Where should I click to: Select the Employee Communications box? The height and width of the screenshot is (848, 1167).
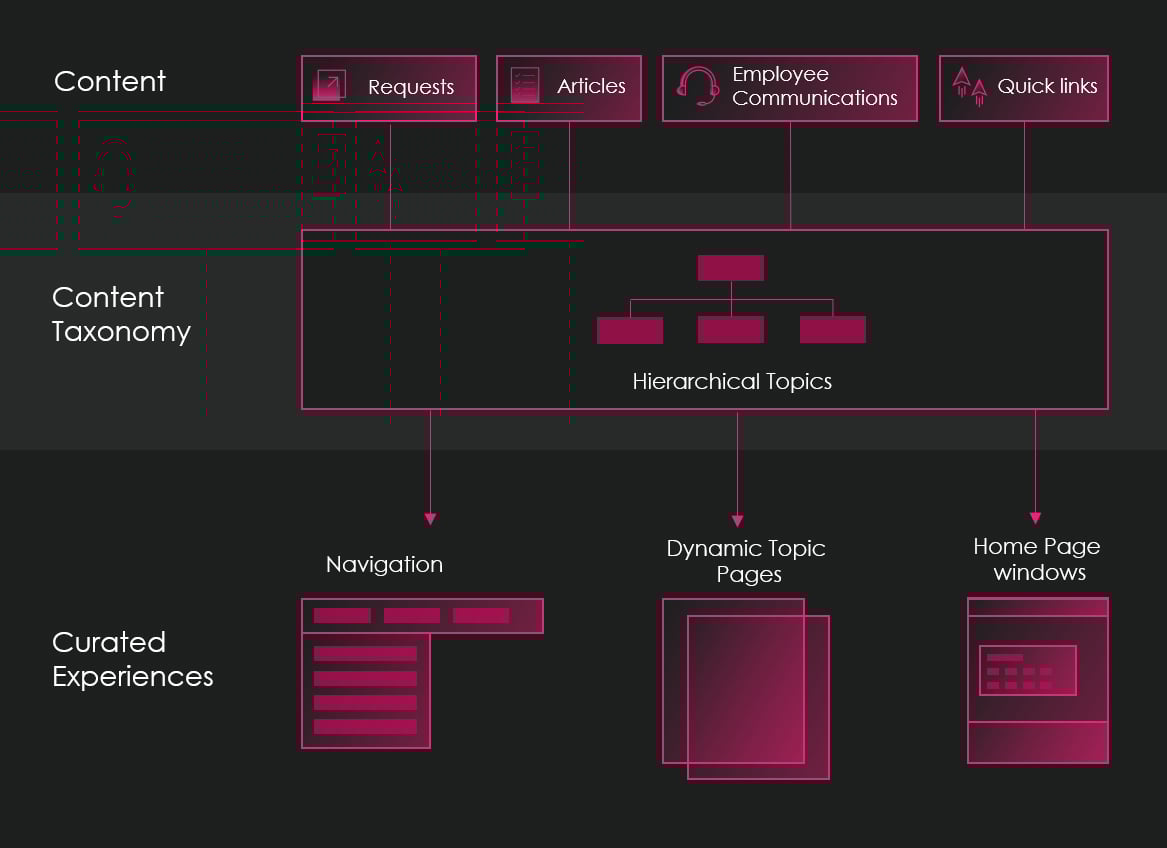point(790,88)
